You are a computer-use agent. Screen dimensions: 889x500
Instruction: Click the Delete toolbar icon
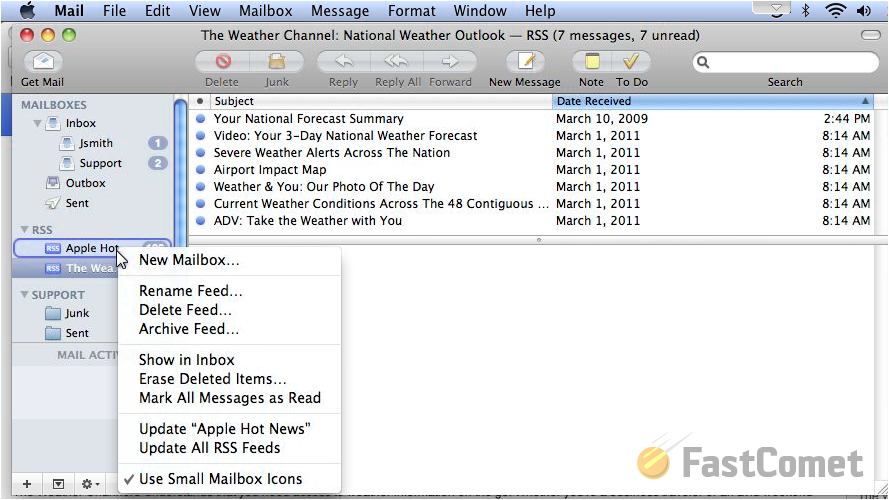(223, 61)
